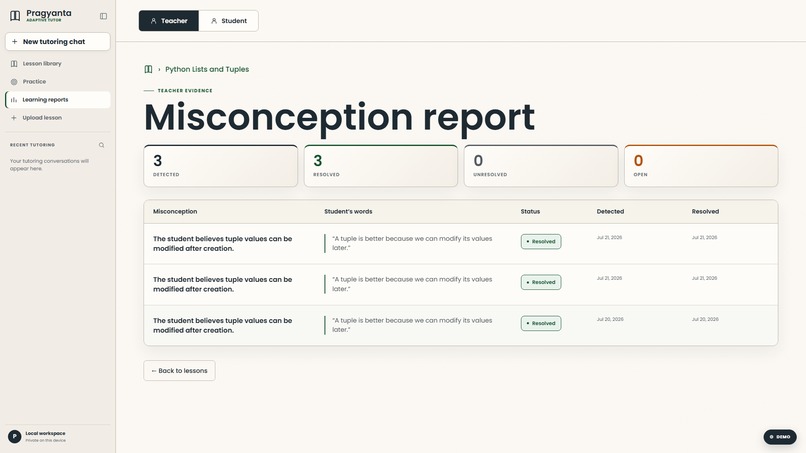The width and height of the screenshot is (806, 453).
Task: Click the Learning reports chart icon
Action: 14,100
